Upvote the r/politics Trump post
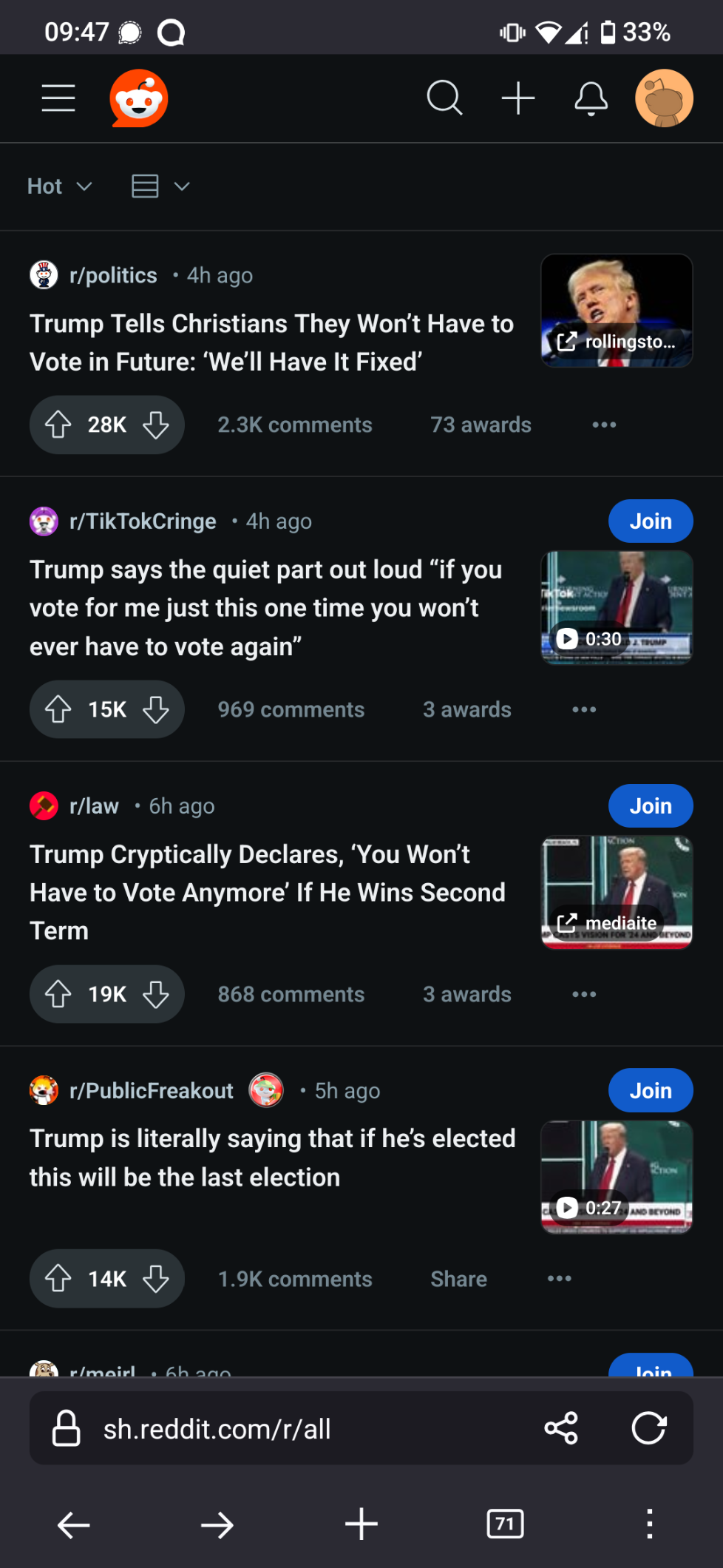 [x=58, y=425]
